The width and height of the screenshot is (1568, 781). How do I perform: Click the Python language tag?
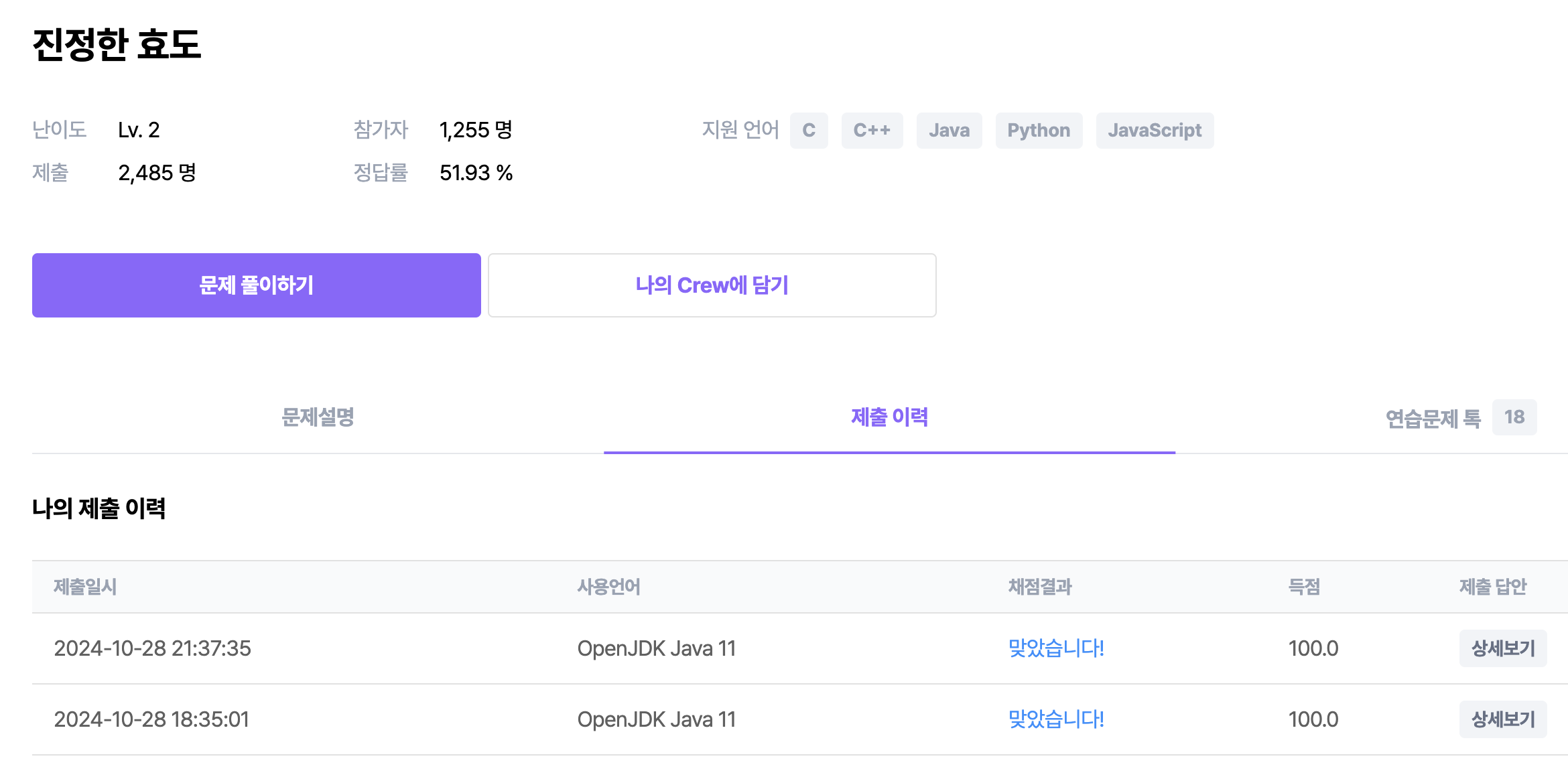pos(1039,131)
